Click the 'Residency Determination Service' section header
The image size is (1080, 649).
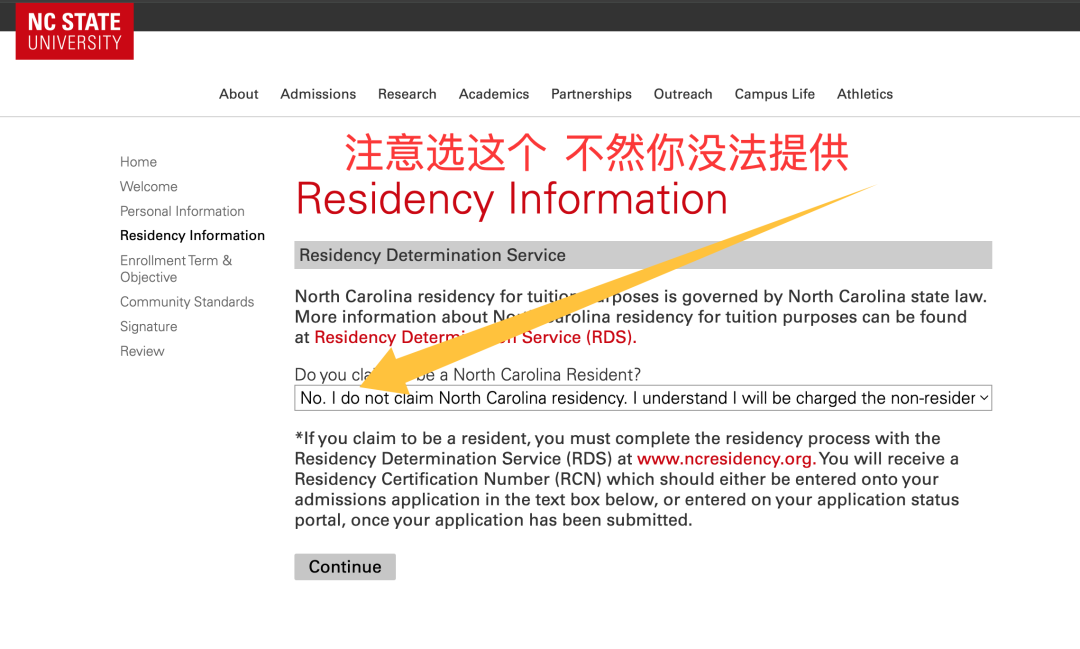point(643,255)
